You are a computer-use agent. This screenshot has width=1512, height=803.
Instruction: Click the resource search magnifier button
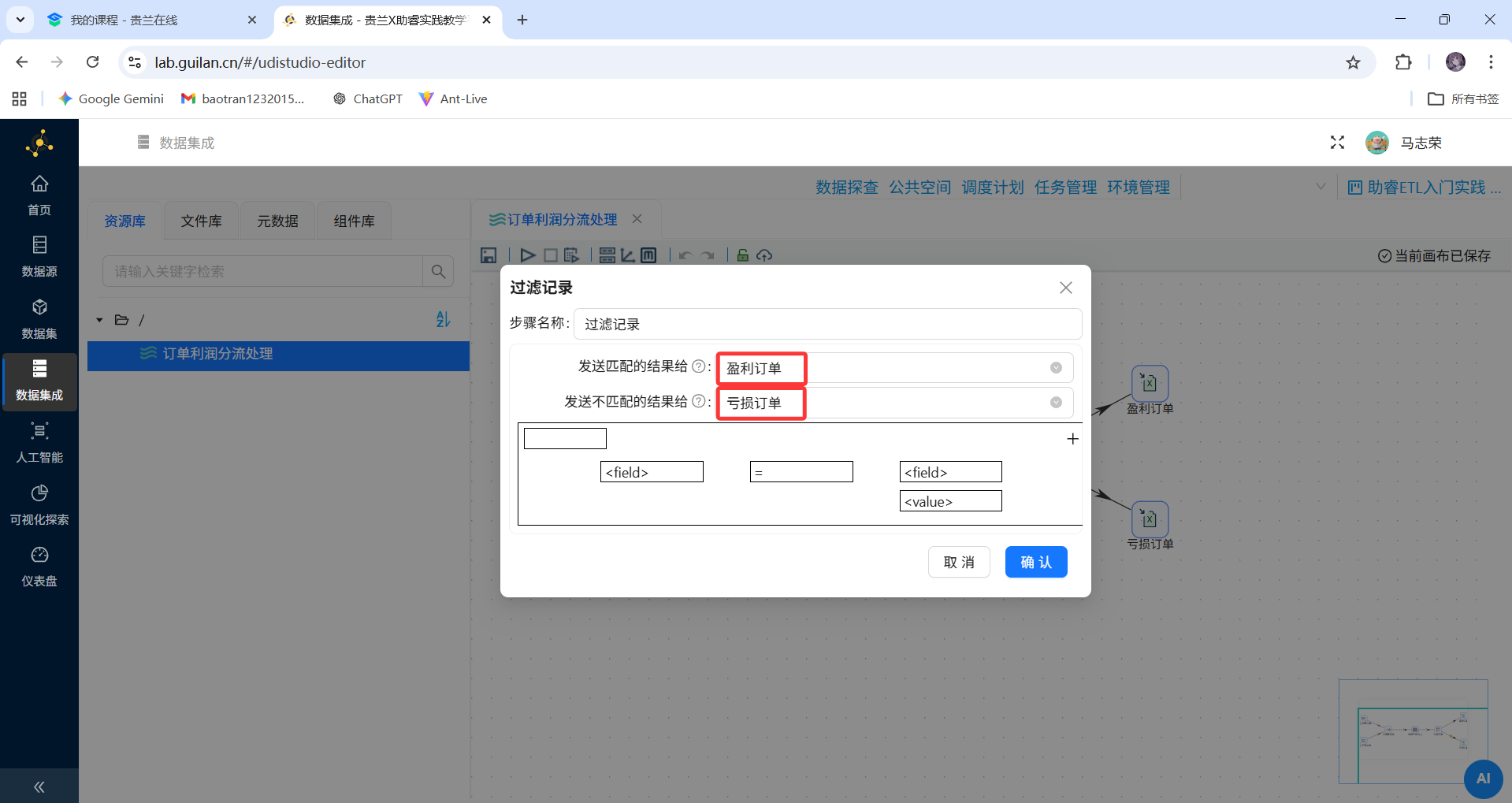[x=438, y=271]
